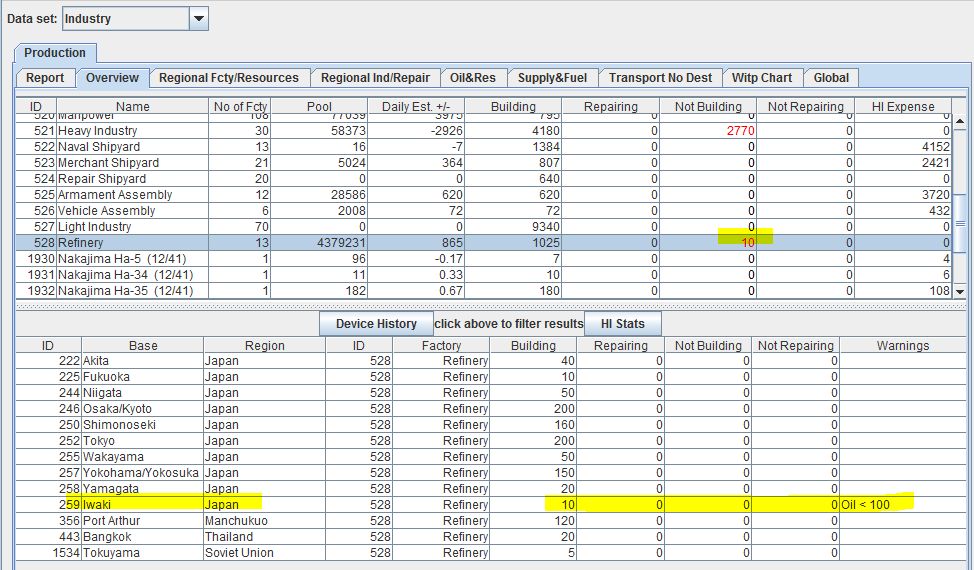Screen dimensions: 974x570
Task: Select the Armament Assembly row
Action: pos(483,195)
